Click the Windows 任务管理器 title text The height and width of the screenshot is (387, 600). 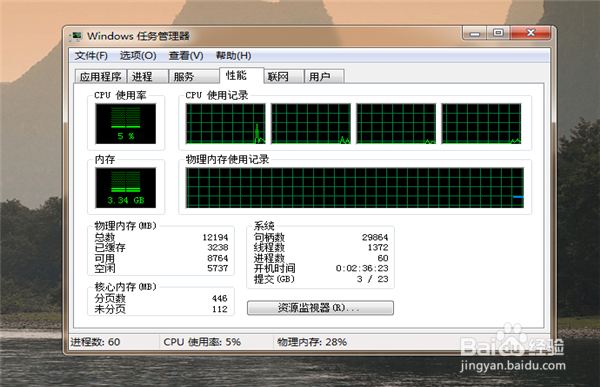tap(138, 36)
